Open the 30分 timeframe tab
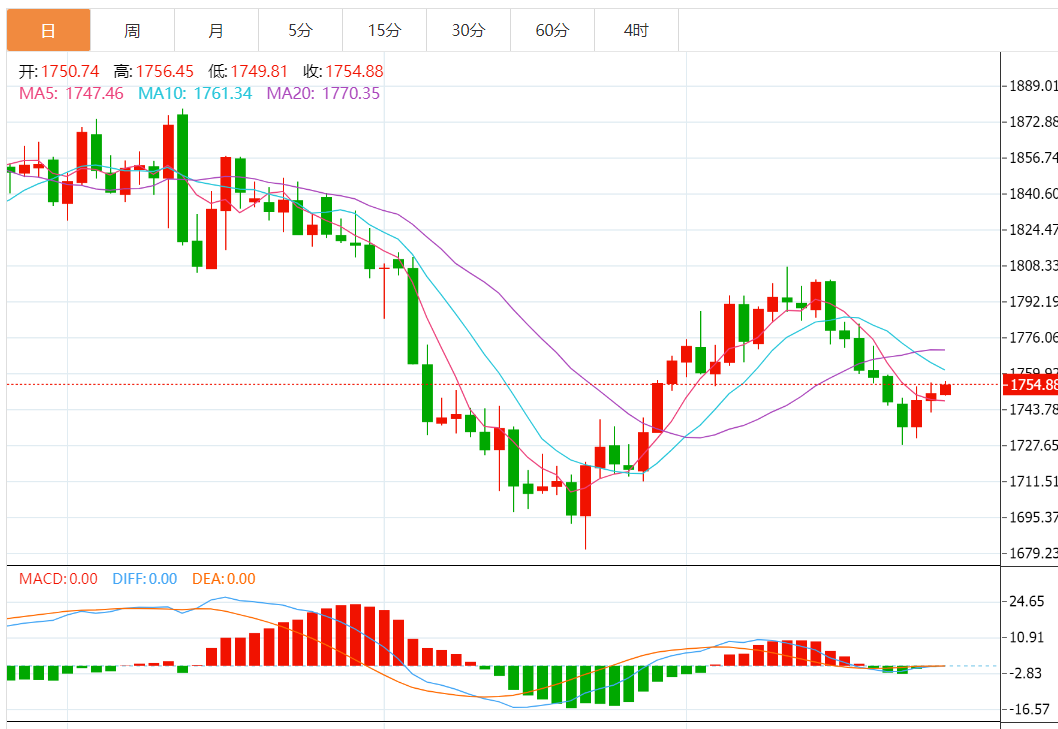Image resolution: width=1058 pixels, height=729 pixels. point(468,30)
